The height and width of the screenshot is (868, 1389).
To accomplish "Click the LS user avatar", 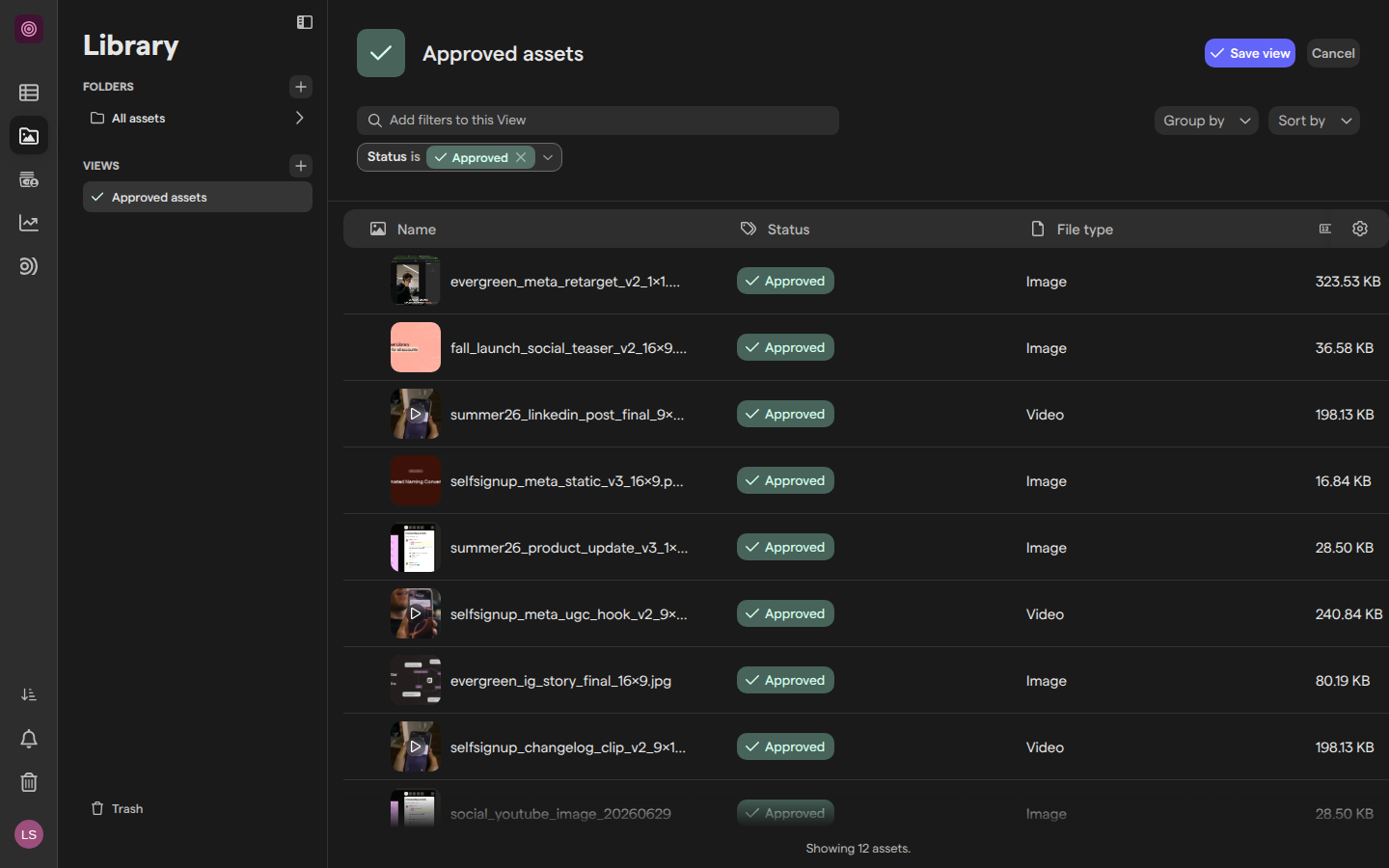I will 29,834.
